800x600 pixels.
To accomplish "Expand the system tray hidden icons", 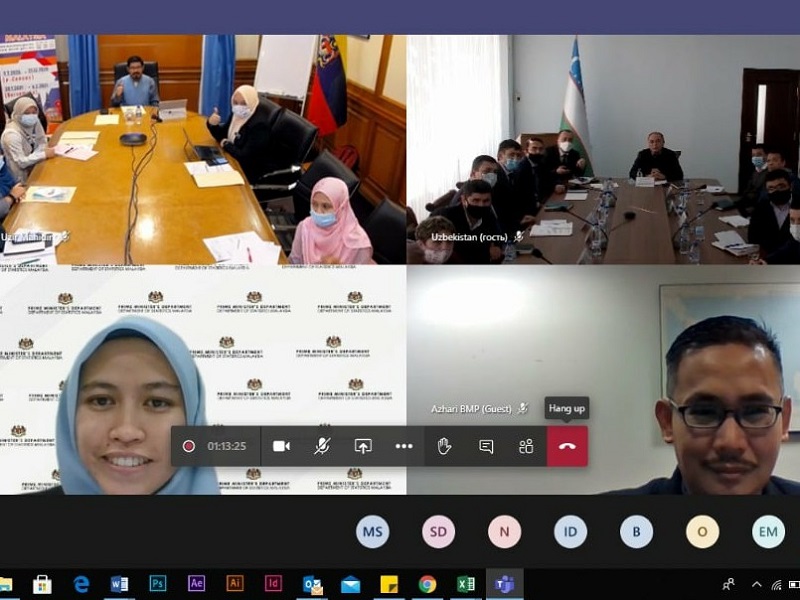I will [757, 584].
